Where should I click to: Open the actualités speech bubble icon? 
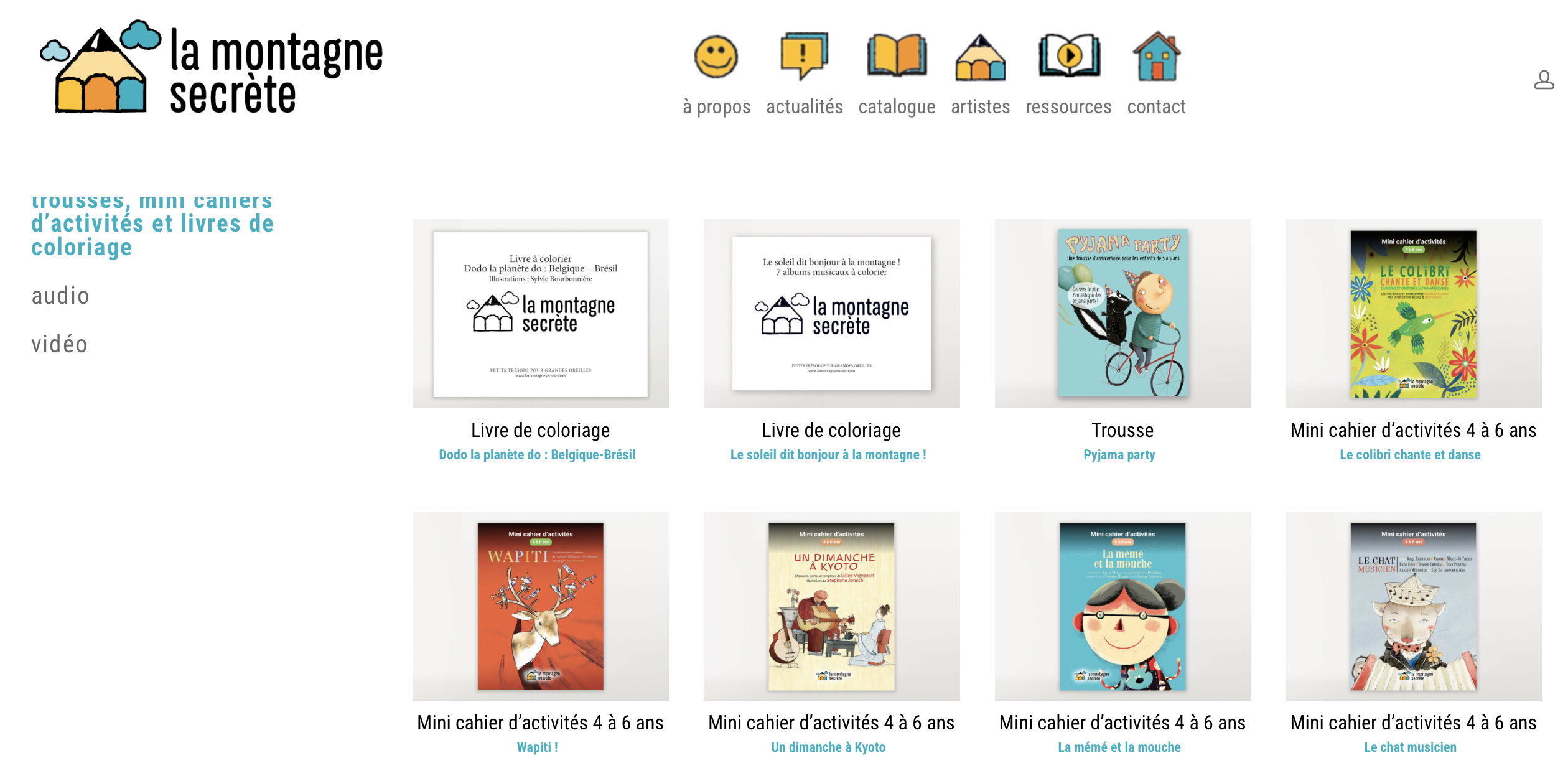point(804,56)
